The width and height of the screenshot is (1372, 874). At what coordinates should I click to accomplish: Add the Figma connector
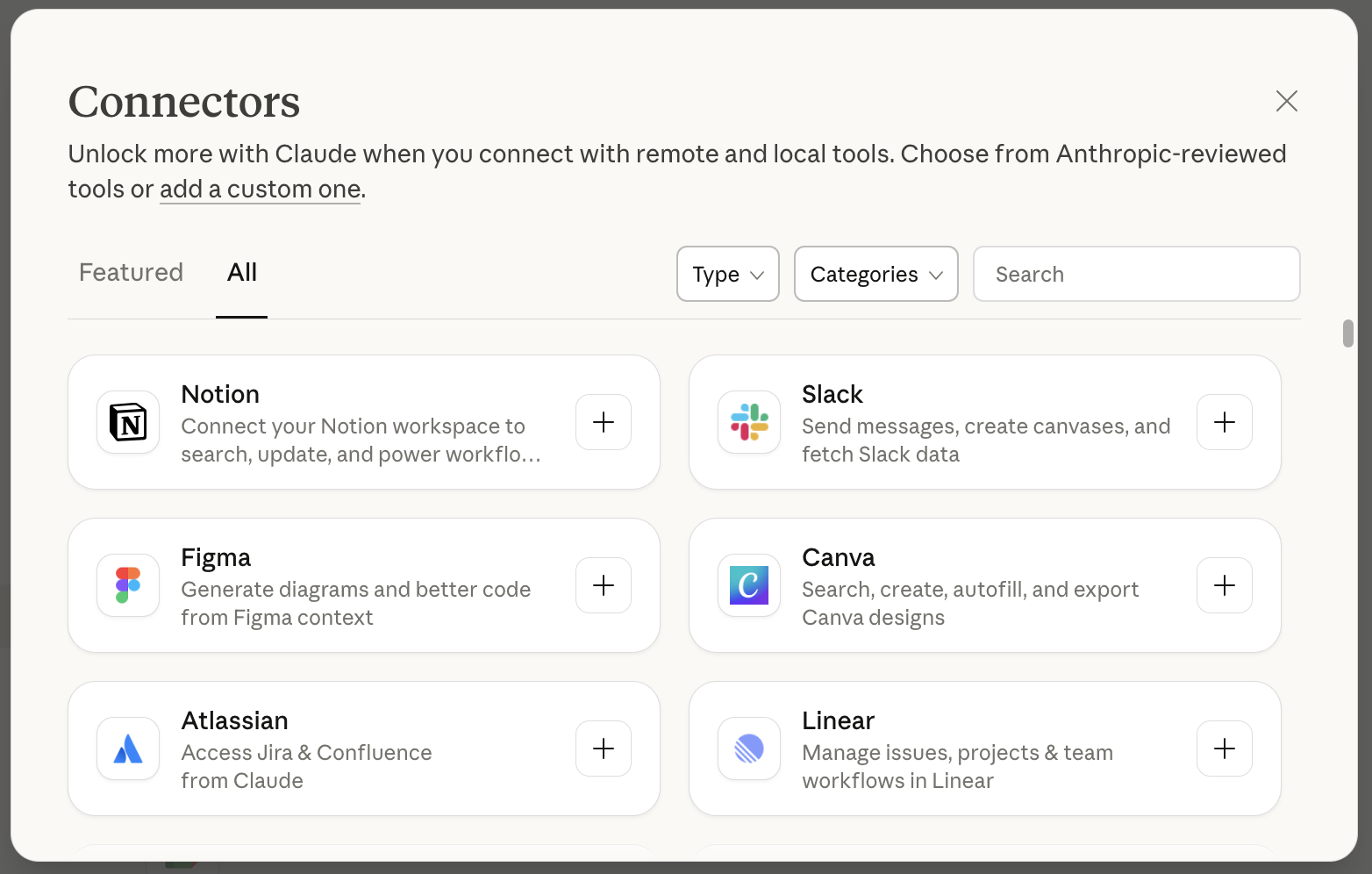point(603,585)
